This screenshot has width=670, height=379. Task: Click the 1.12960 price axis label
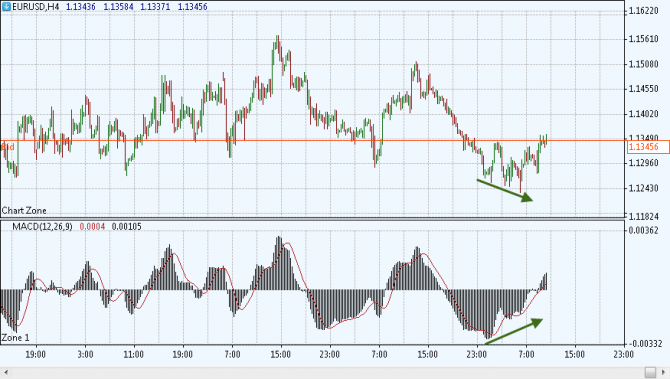point(644,163)
